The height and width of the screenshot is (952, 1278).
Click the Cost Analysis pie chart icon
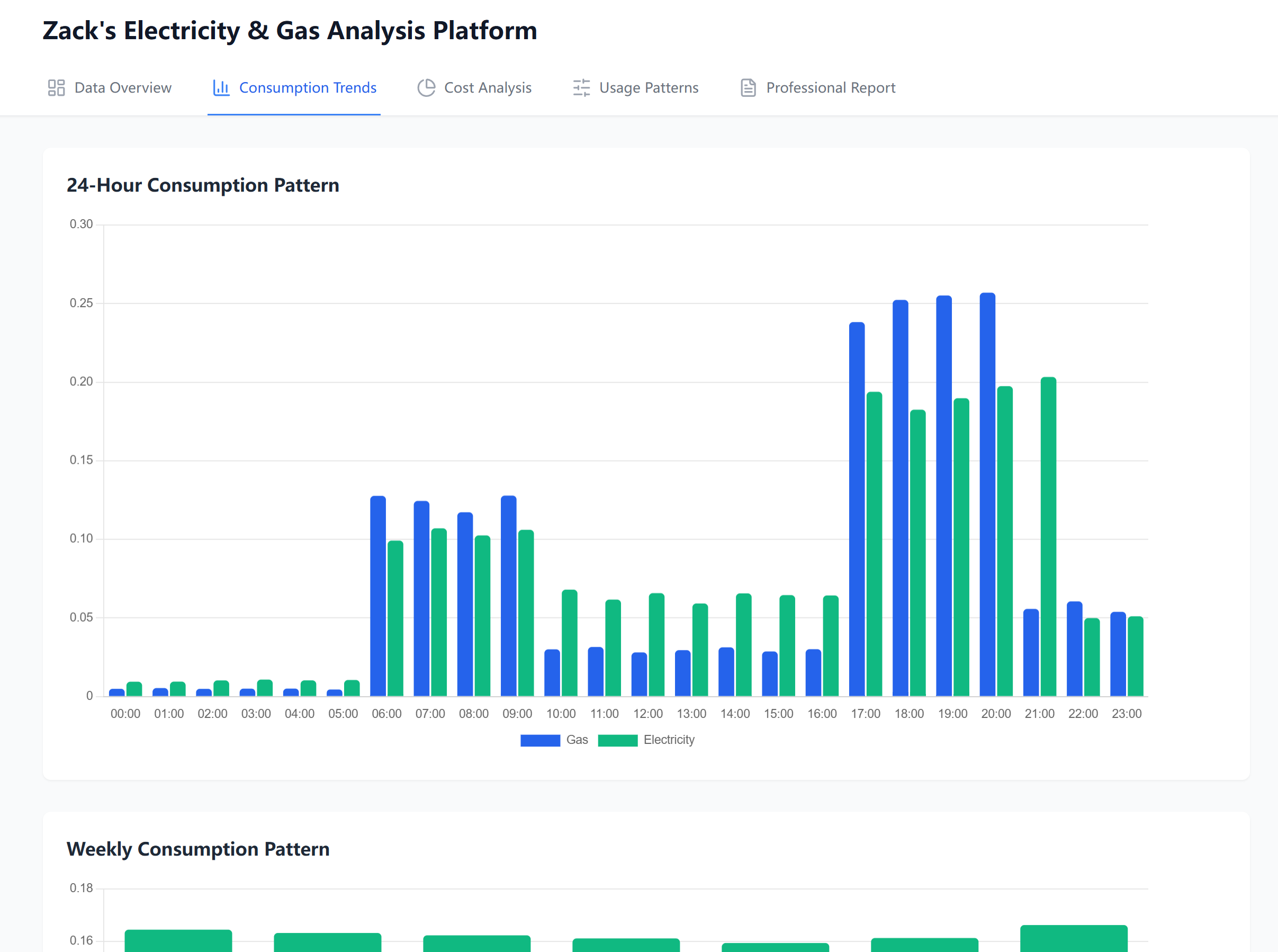(426, 87)
